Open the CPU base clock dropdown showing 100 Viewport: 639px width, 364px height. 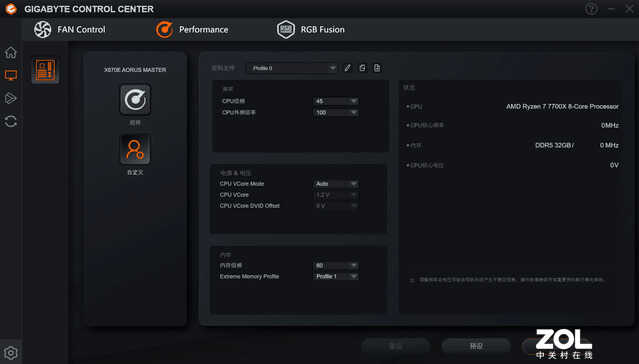(x=336, y=113)
